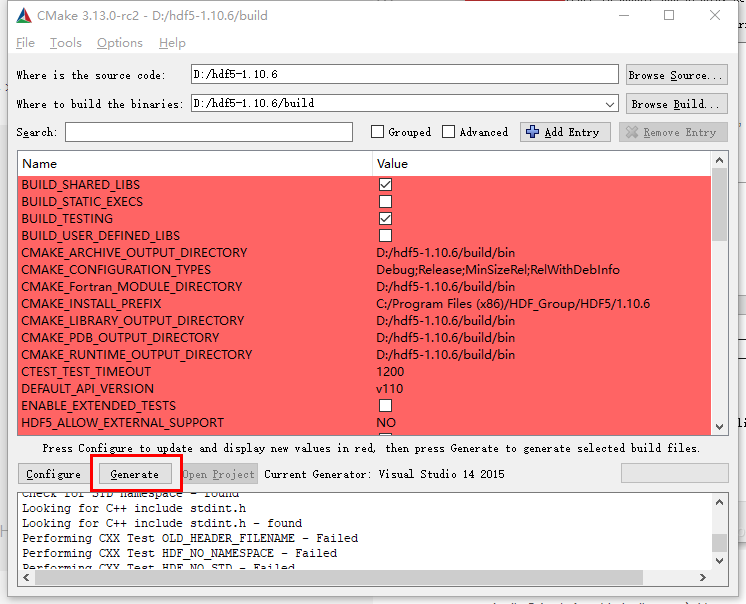This screenshot has height=604, width=746.
Task: Click the output log scroll right arrow
Action: pyautogui.click(x=703, y=577)
